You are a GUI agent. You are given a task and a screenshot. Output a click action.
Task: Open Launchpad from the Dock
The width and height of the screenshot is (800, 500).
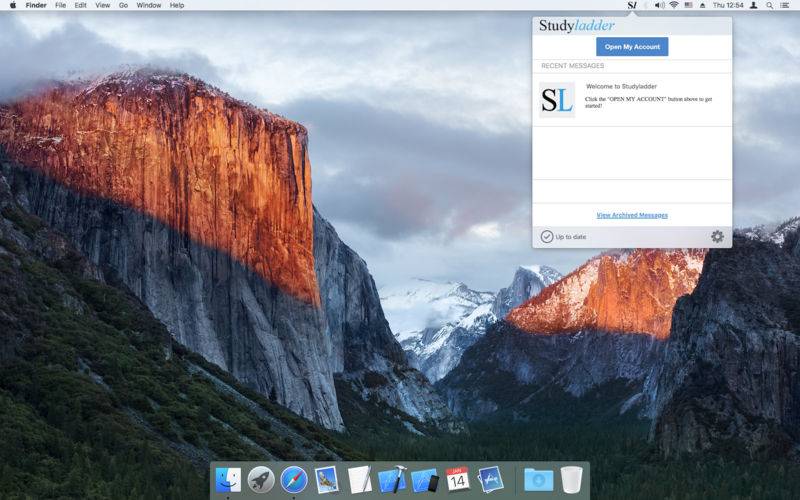coord(261,480)
